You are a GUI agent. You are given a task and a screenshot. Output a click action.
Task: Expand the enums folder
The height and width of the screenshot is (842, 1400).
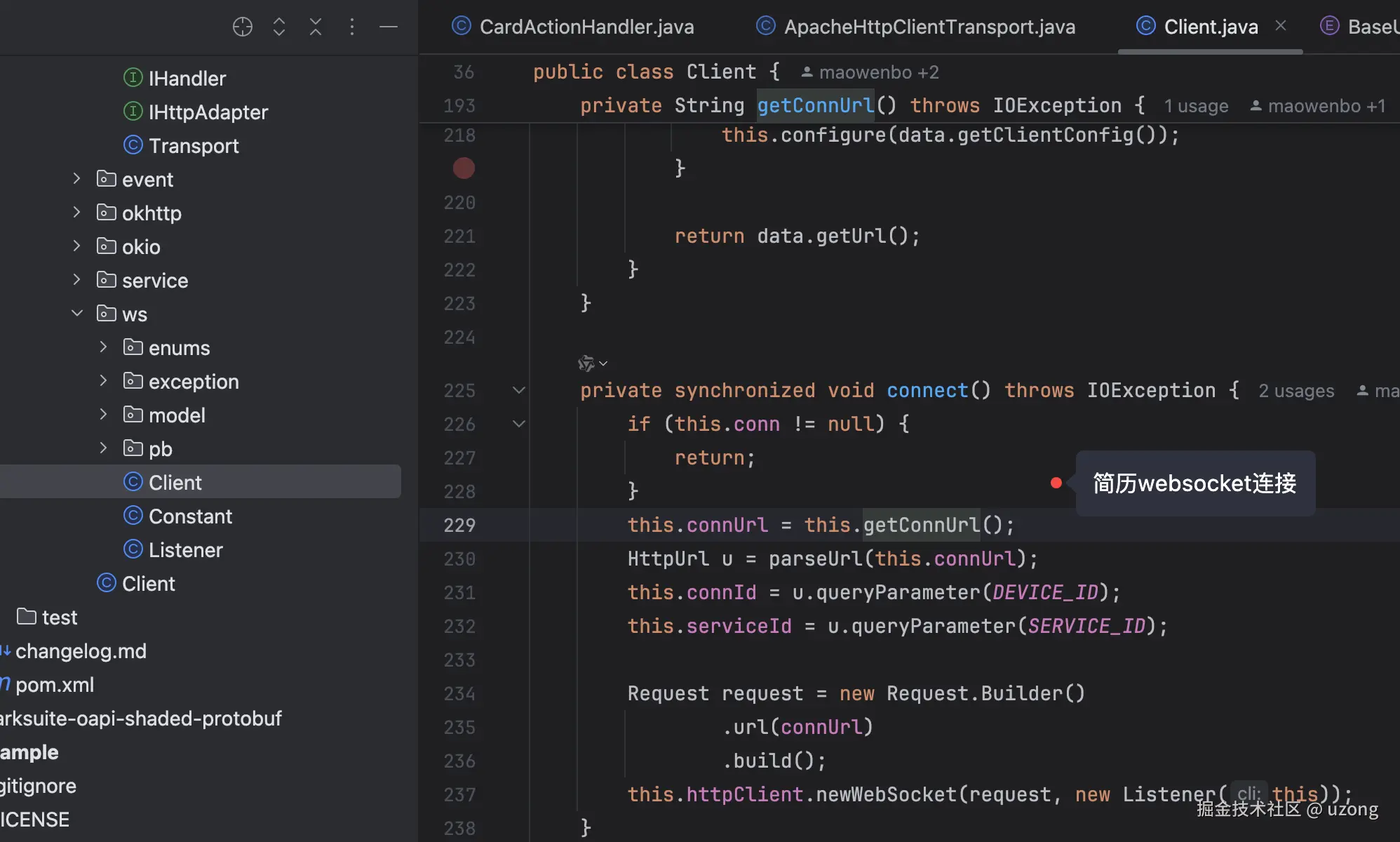(x=104, y=347)
